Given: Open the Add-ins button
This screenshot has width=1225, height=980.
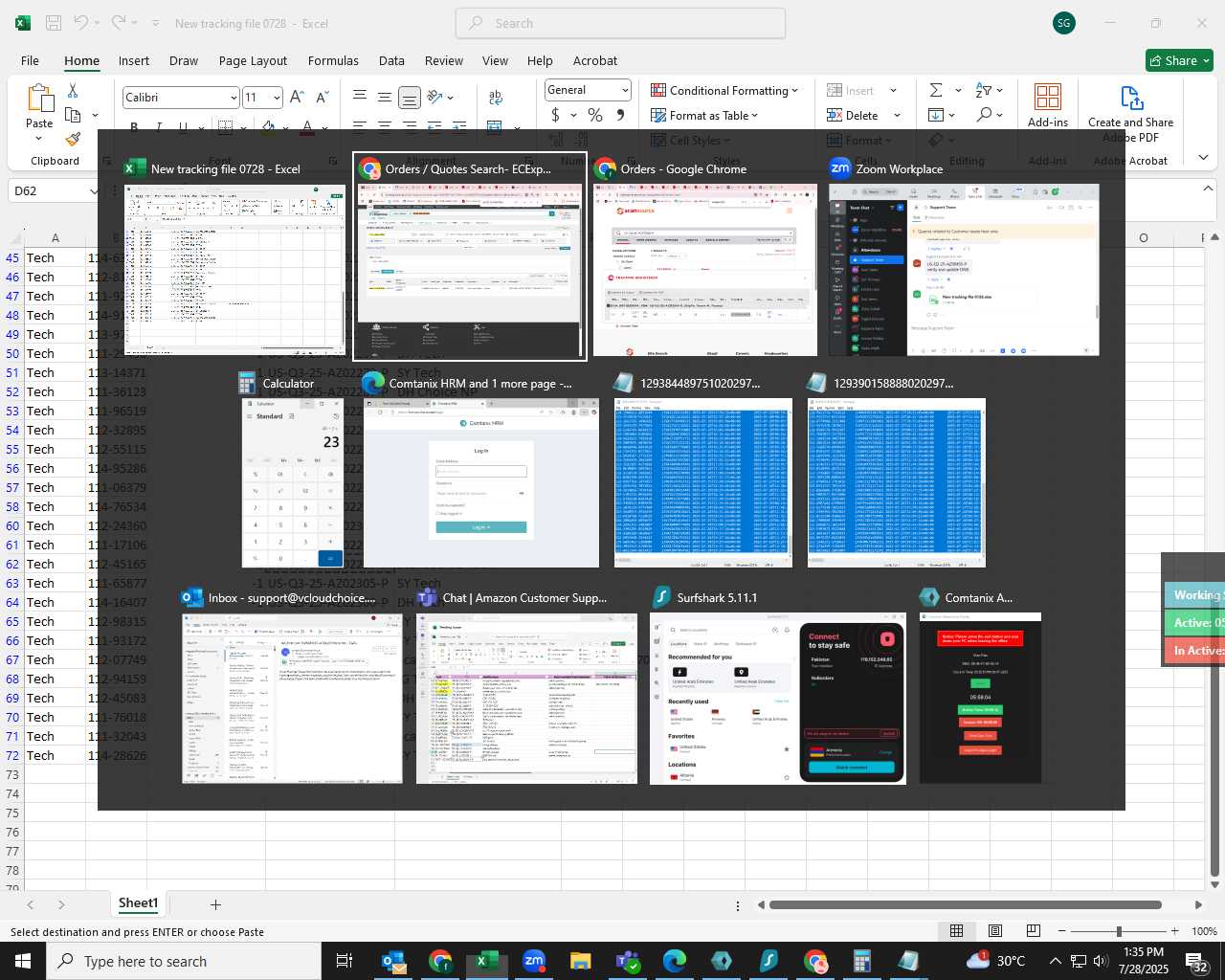Looking at the screenshot, I should click(x=1048, y=105).
